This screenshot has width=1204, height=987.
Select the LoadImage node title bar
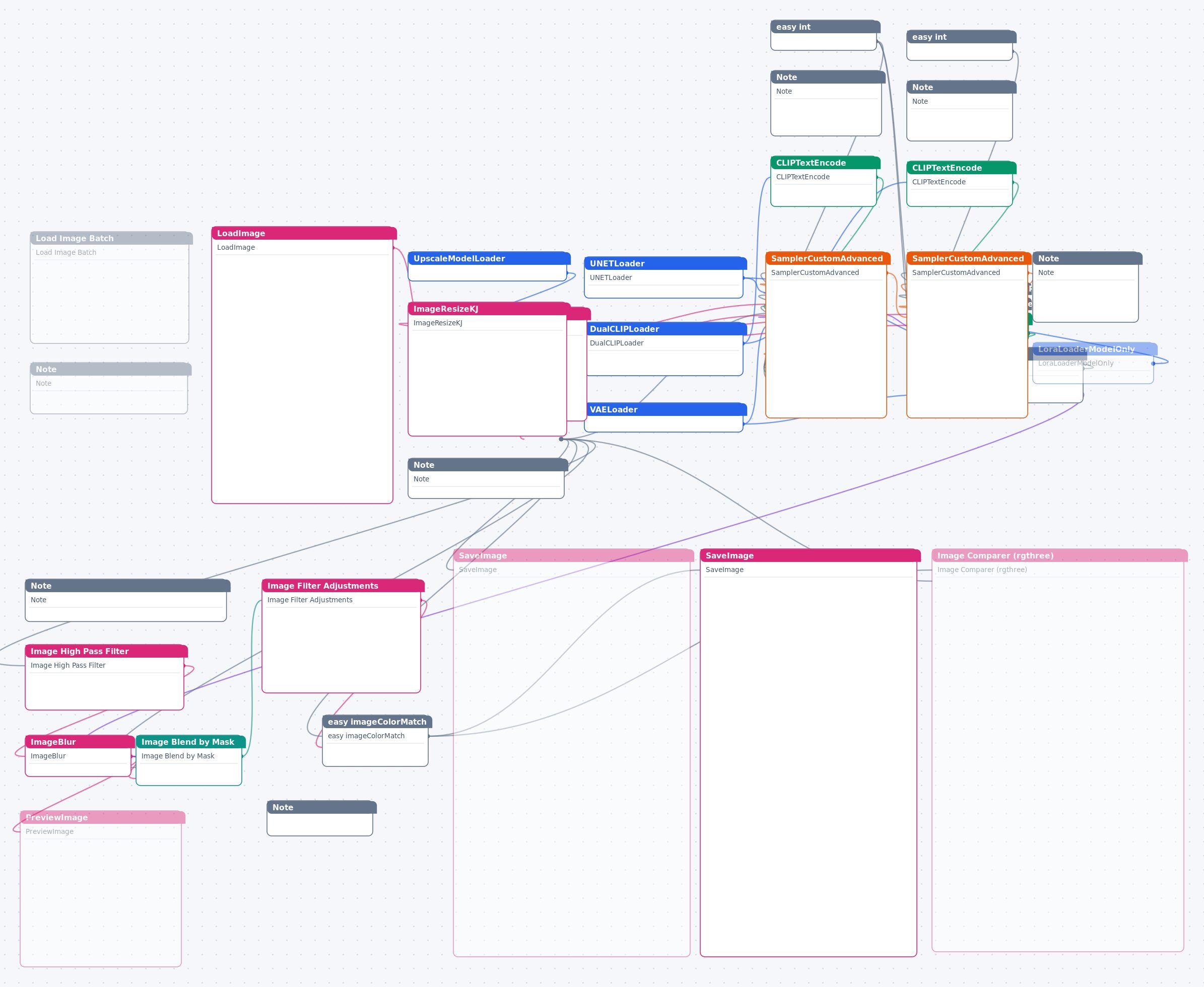[x=304, y=233]
